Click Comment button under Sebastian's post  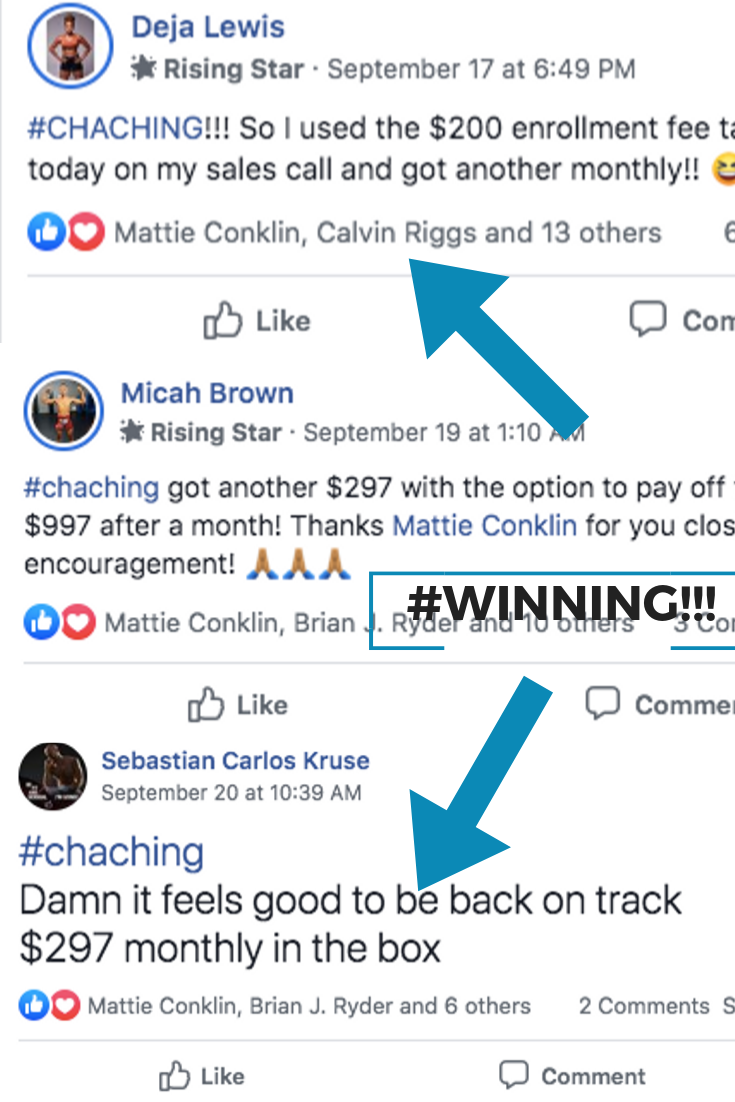point(573,1076)
